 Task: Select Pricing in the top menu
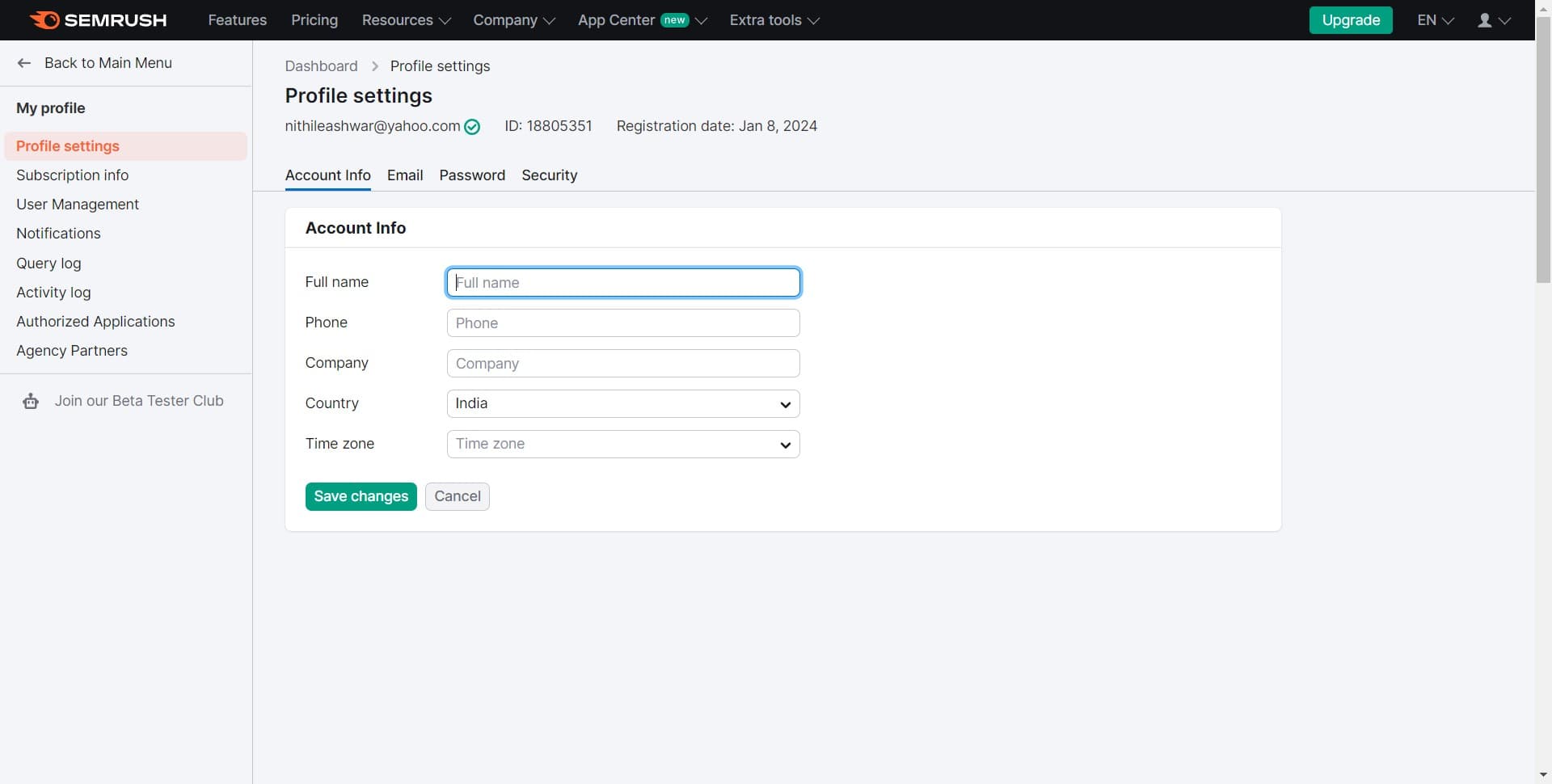314,20
